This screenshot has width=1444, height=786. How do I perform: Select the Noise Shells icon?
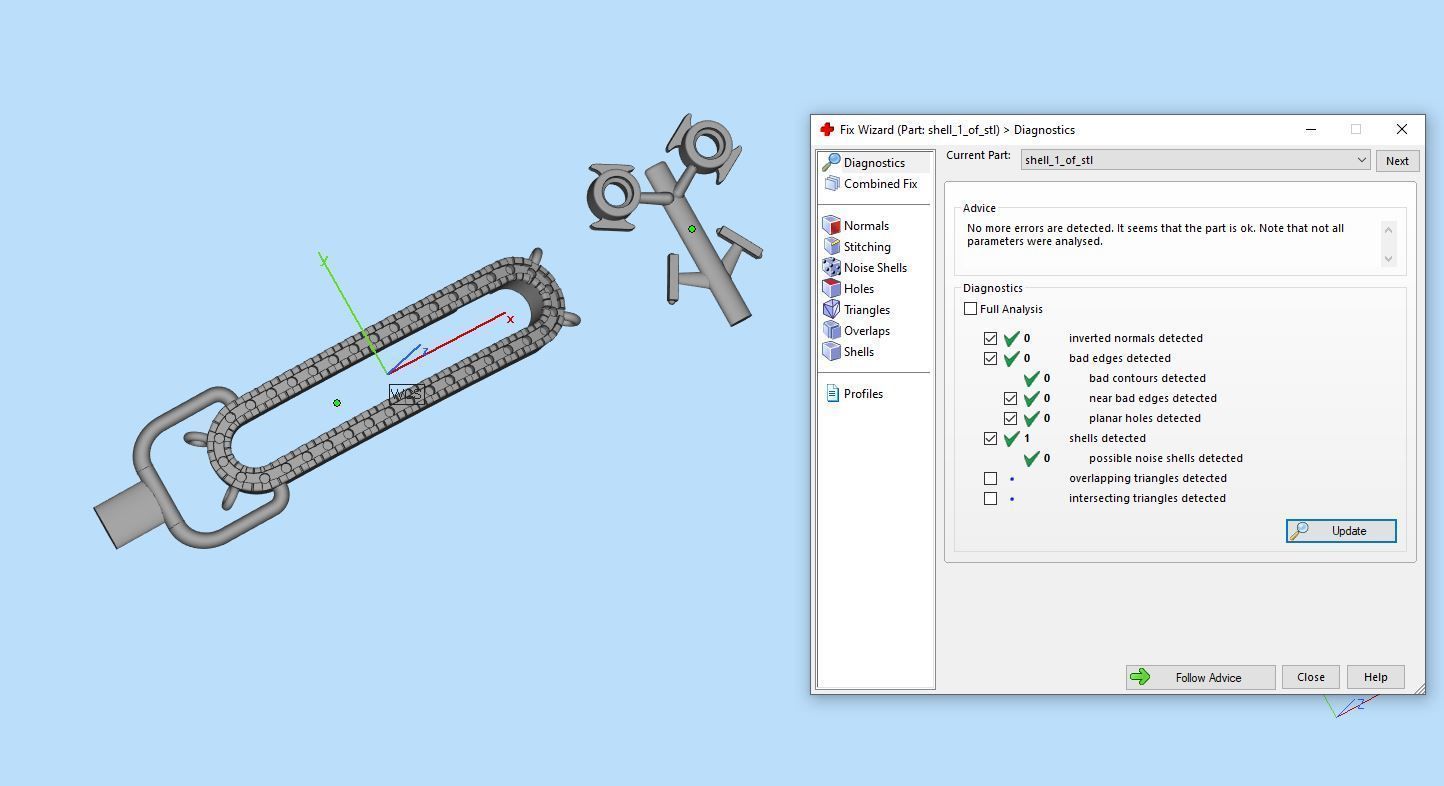pos(832,268)
